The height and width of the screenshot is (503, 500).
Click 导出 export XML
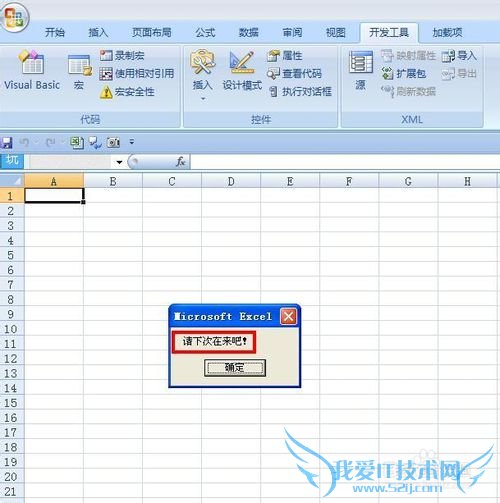(459, 74)
